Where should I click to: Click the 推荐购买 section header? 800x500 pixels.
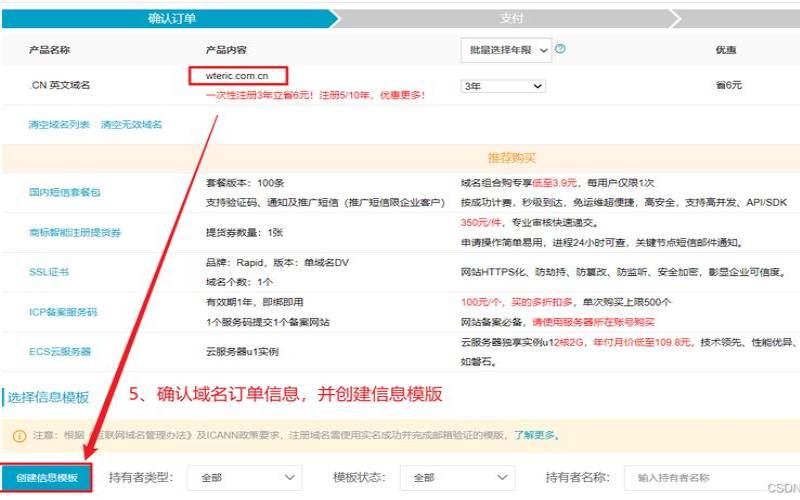512,158
